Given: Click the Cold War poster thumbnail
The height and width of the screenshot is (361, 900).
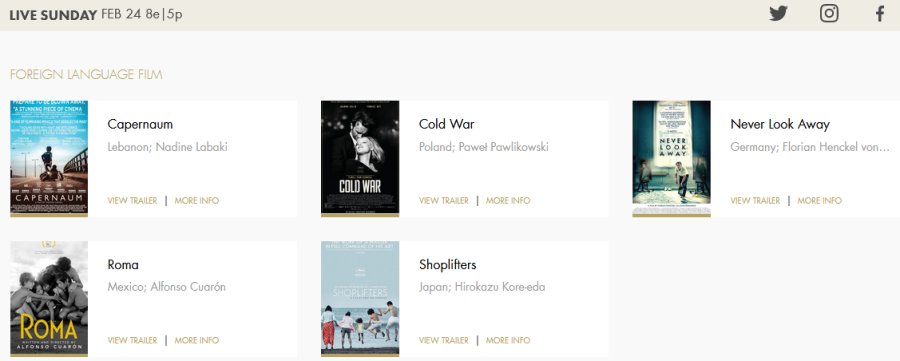Looking at the screenshot, I should 360,158.
